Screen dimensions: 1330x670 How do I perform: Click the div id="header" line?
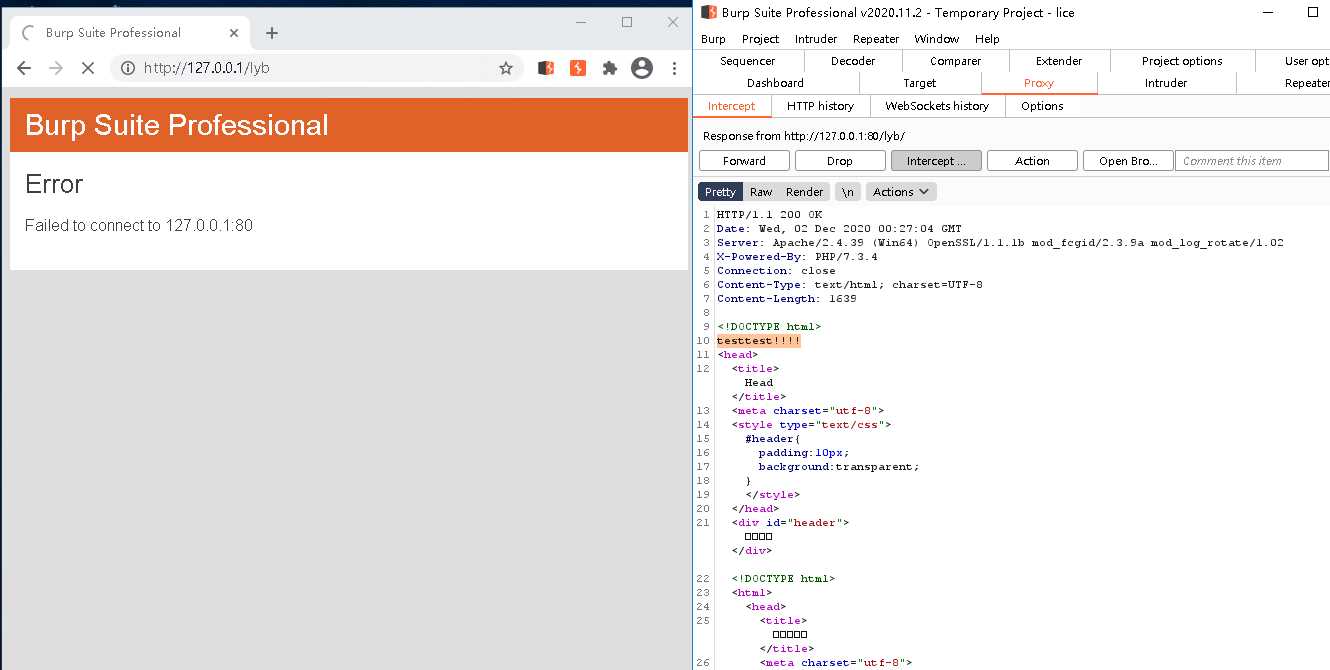790,523
